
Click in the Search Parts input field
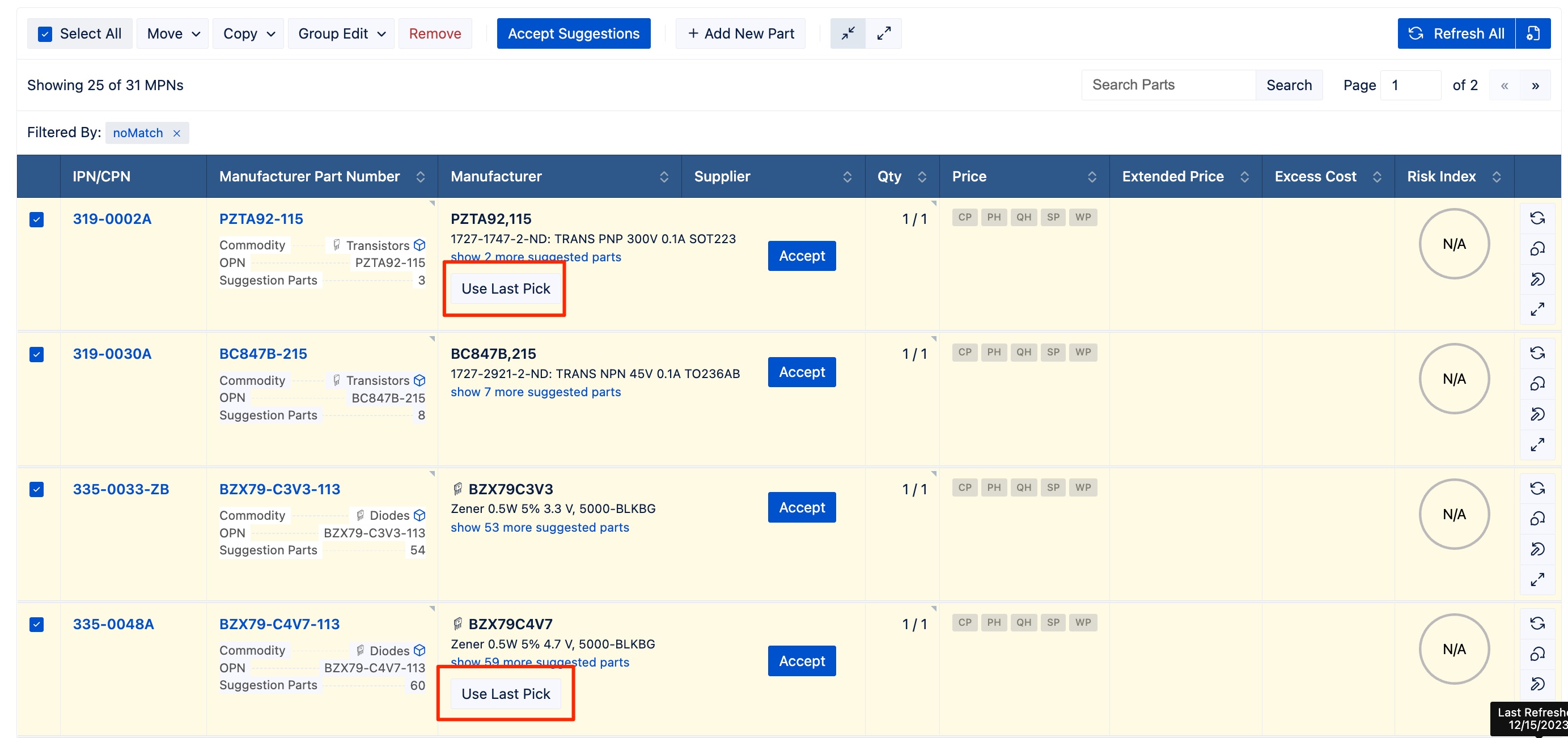[x=1169, y=85]
